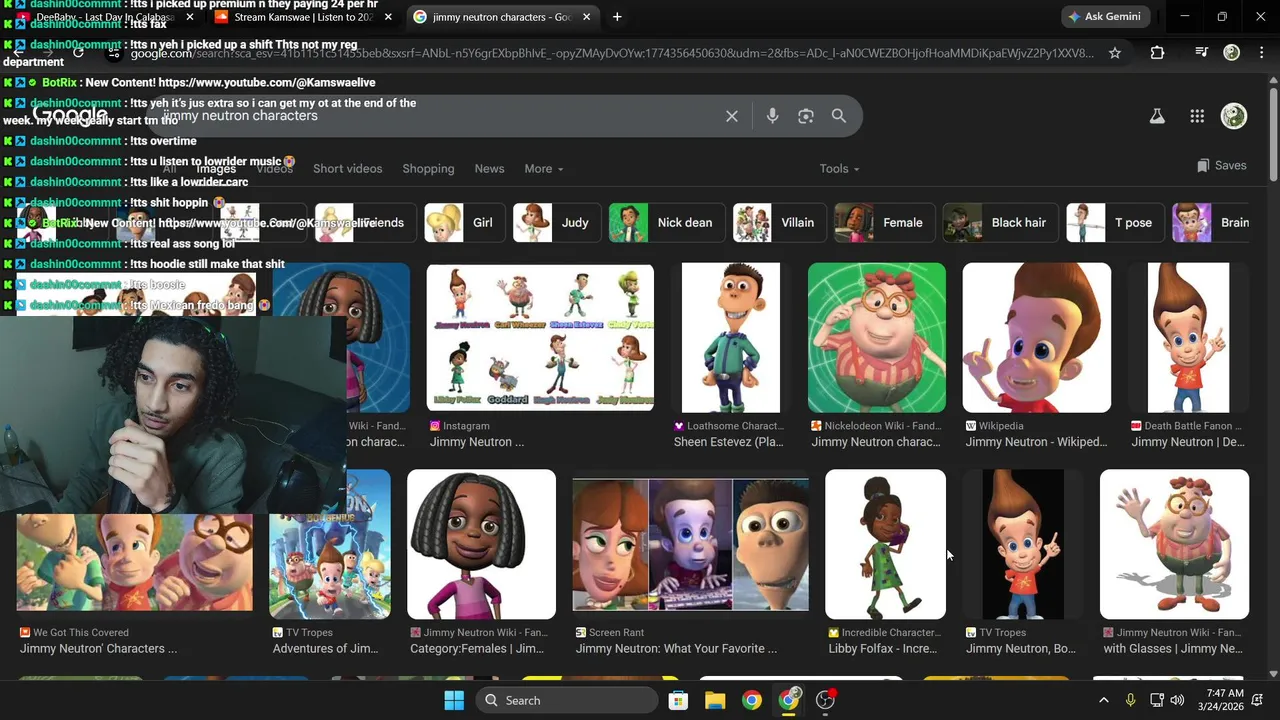The width and height of the screenshot is (1280, 720).
Task: Filter images by the Girl chip
Action: click(463, 223)
